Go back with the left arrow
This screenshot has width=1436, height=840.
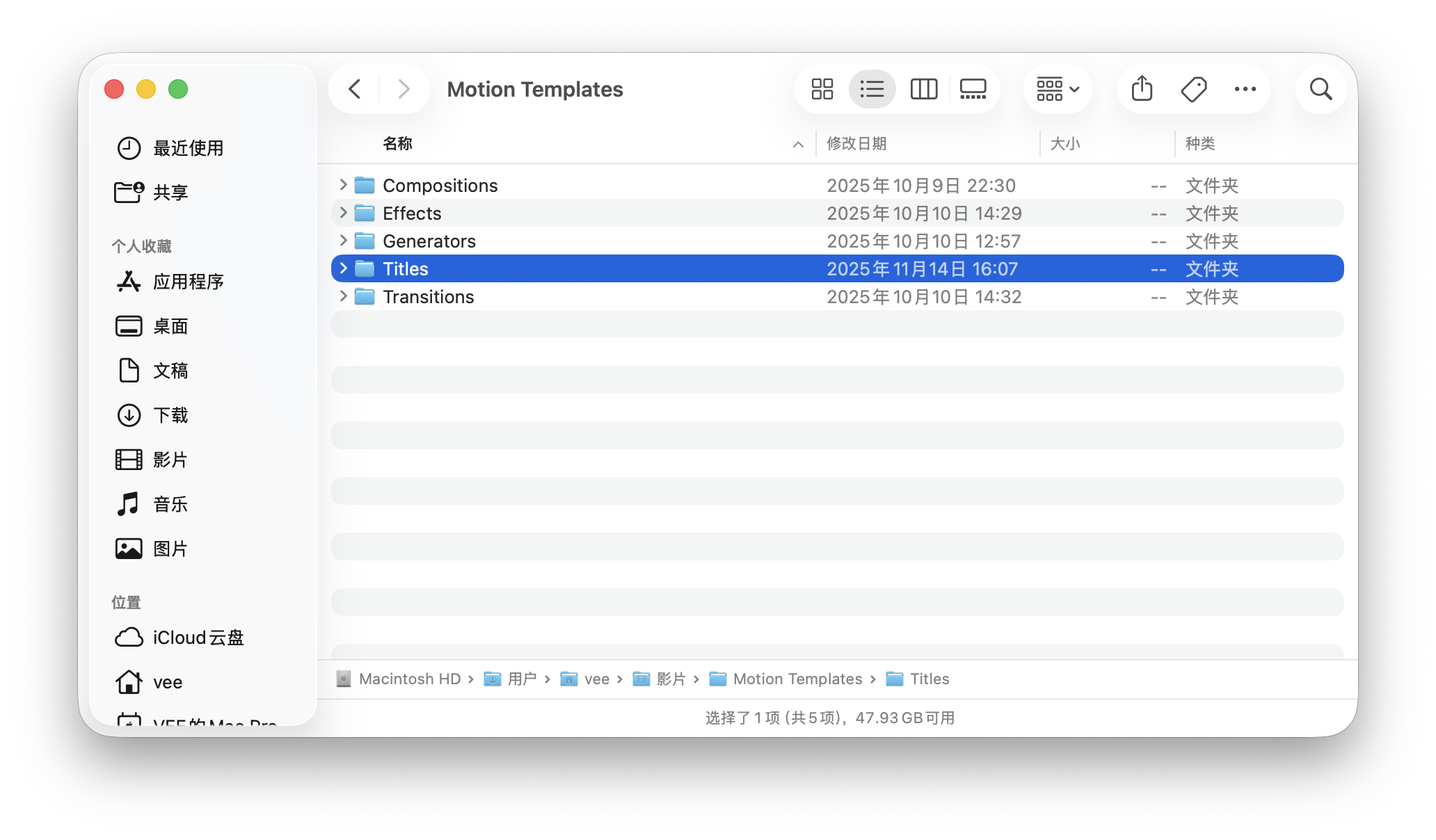[355, 89]
